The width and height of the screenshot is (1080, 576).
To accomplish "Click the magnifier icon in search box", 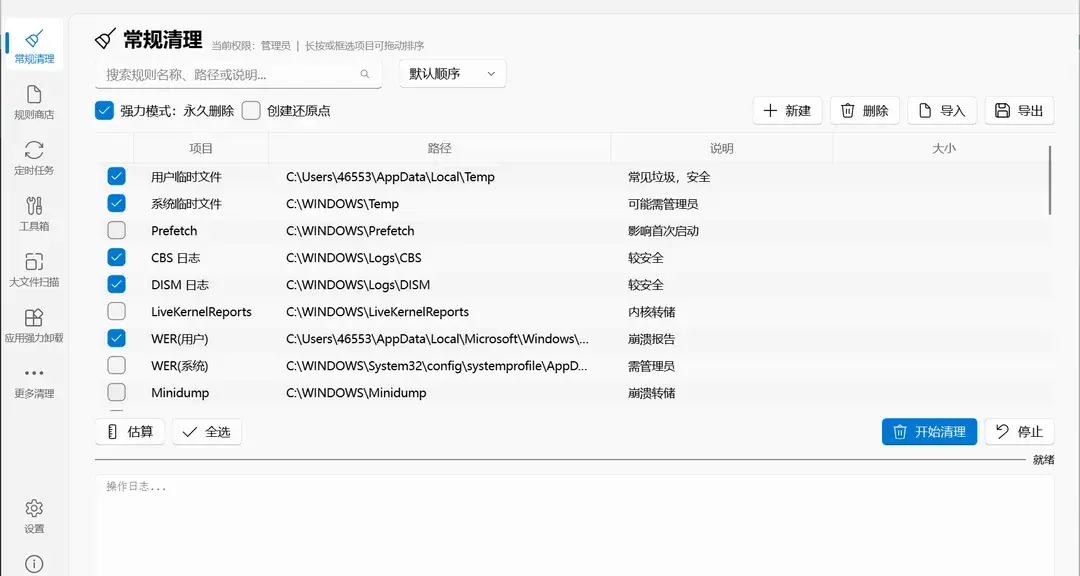I will 364,74.
